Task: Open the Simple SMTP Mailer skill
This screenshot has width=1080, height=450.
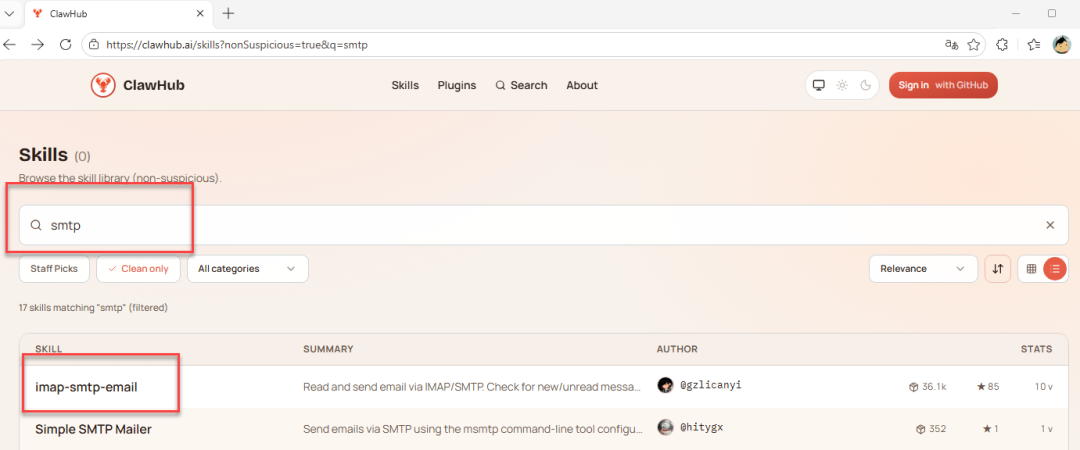Action: tap(93, 429)
